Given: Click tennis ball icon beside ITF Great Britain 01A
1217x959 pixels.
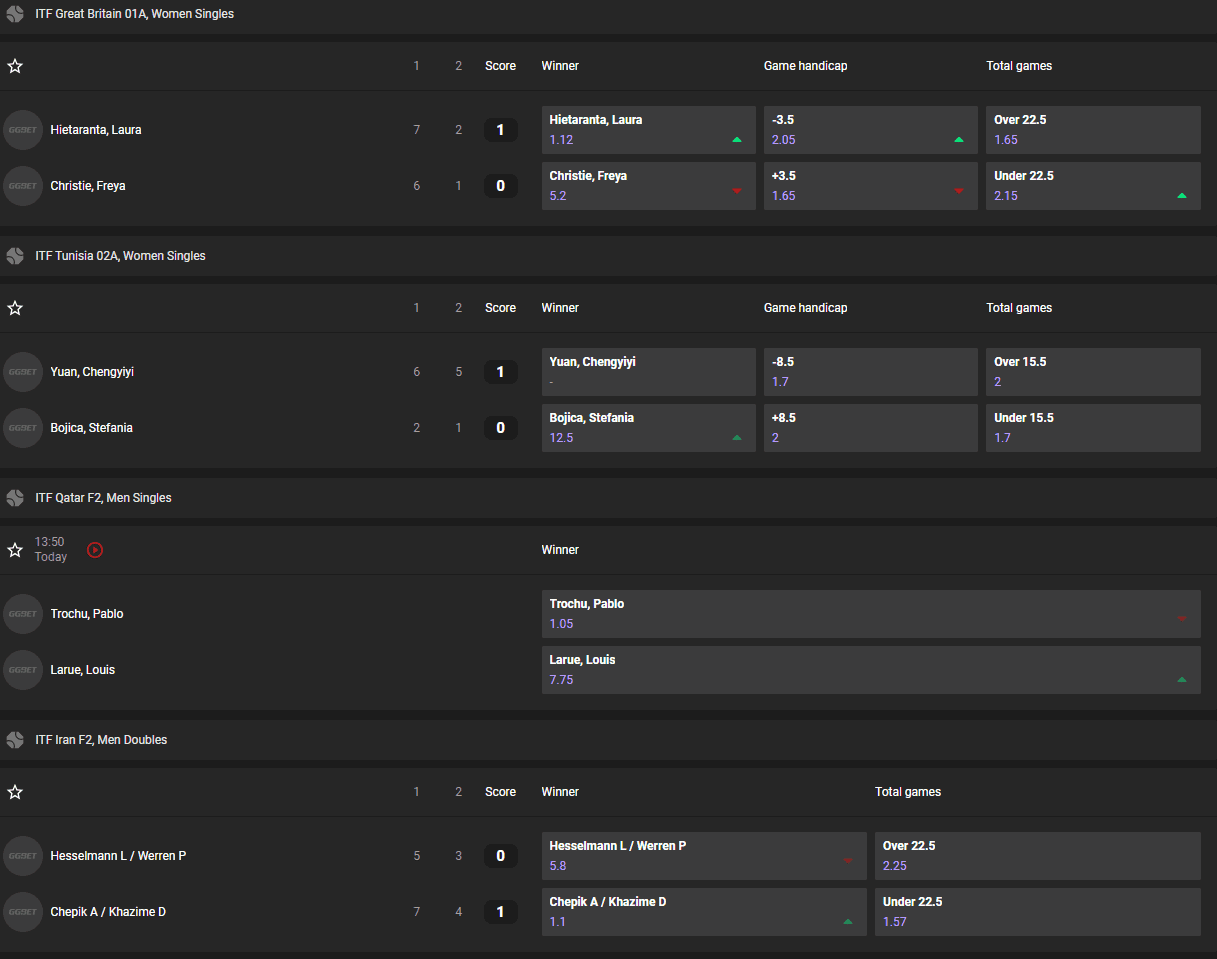Looking at the screenshot, I should (15, 14).
